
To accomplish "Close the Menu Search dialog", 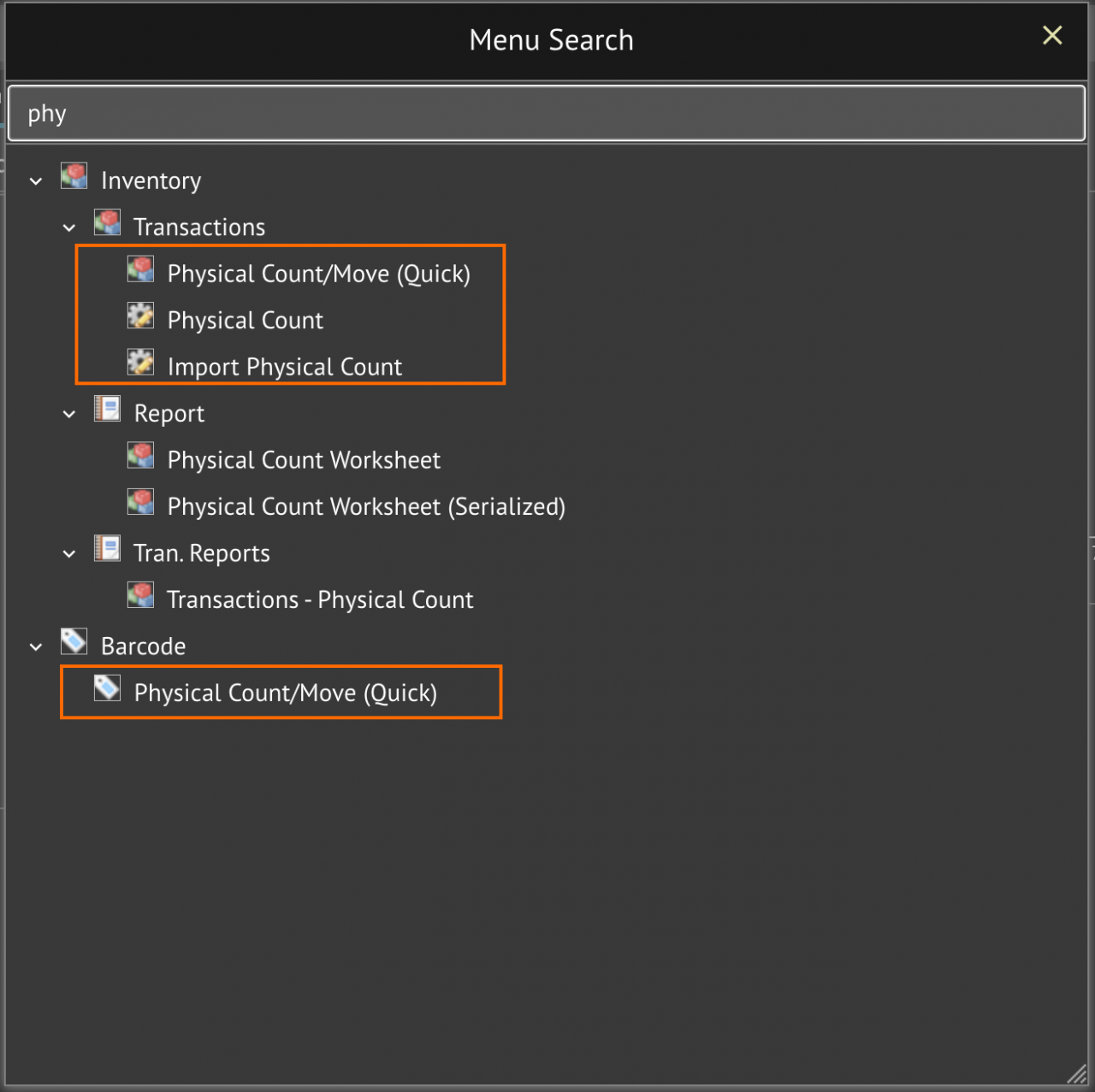I will click(1052, 35).
